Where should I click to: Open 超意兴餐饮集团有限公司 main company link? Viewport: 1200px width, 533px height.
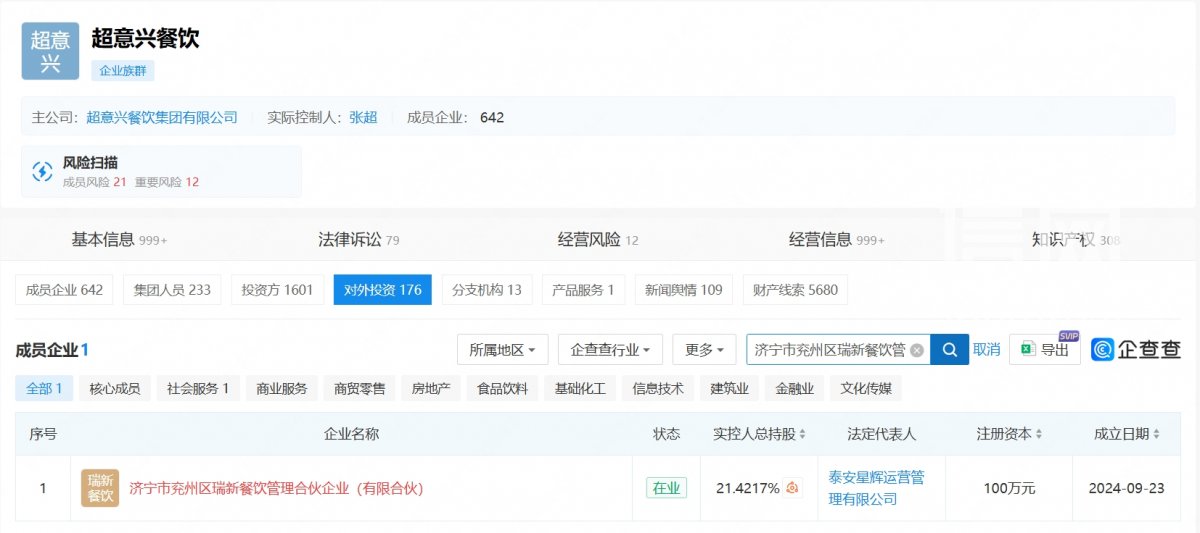click(162, 117)
